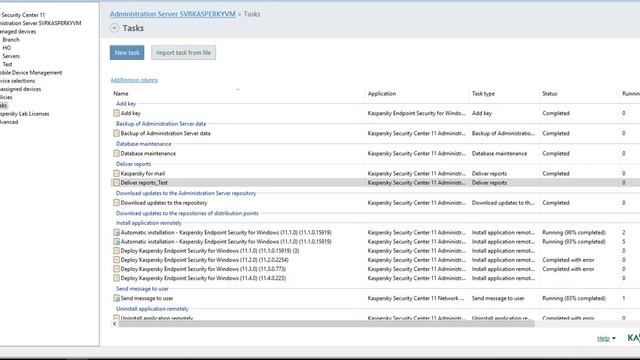
Task: Select the Add key task row name
Action: (x=131, y=113)
